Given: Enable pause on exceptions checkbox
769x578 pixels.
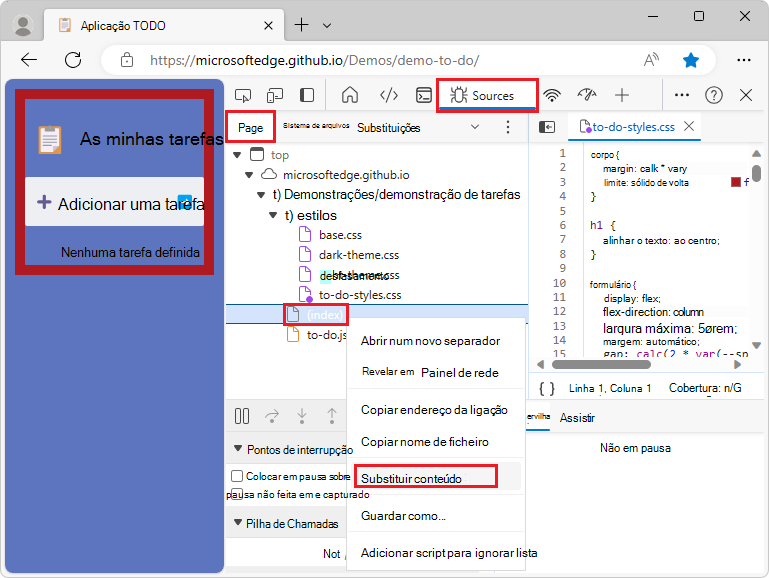Looking at the screenshot, I should pos(237,476).
